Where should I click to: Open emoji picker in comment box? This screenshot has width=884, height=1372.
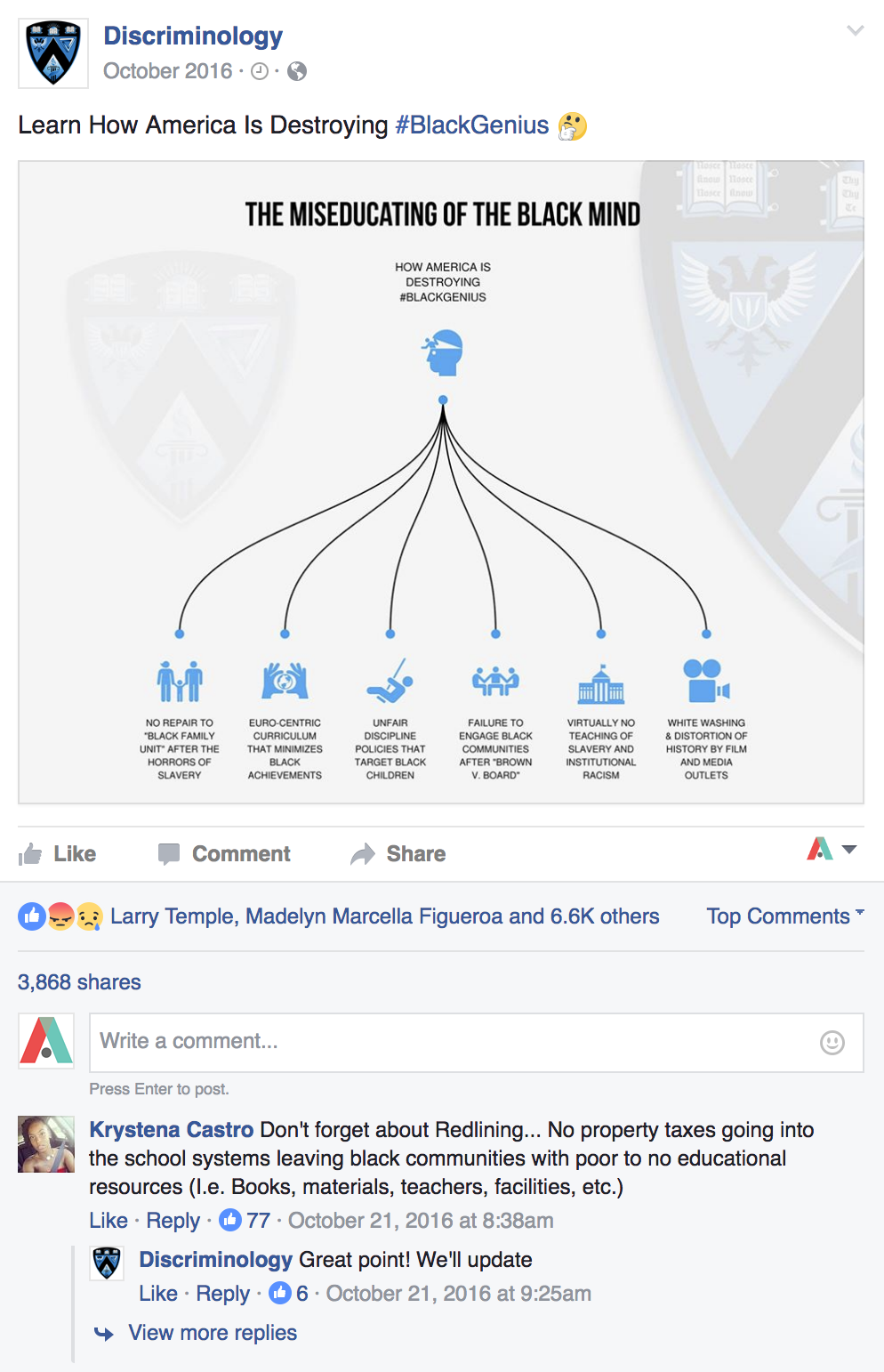point(832,1043)
